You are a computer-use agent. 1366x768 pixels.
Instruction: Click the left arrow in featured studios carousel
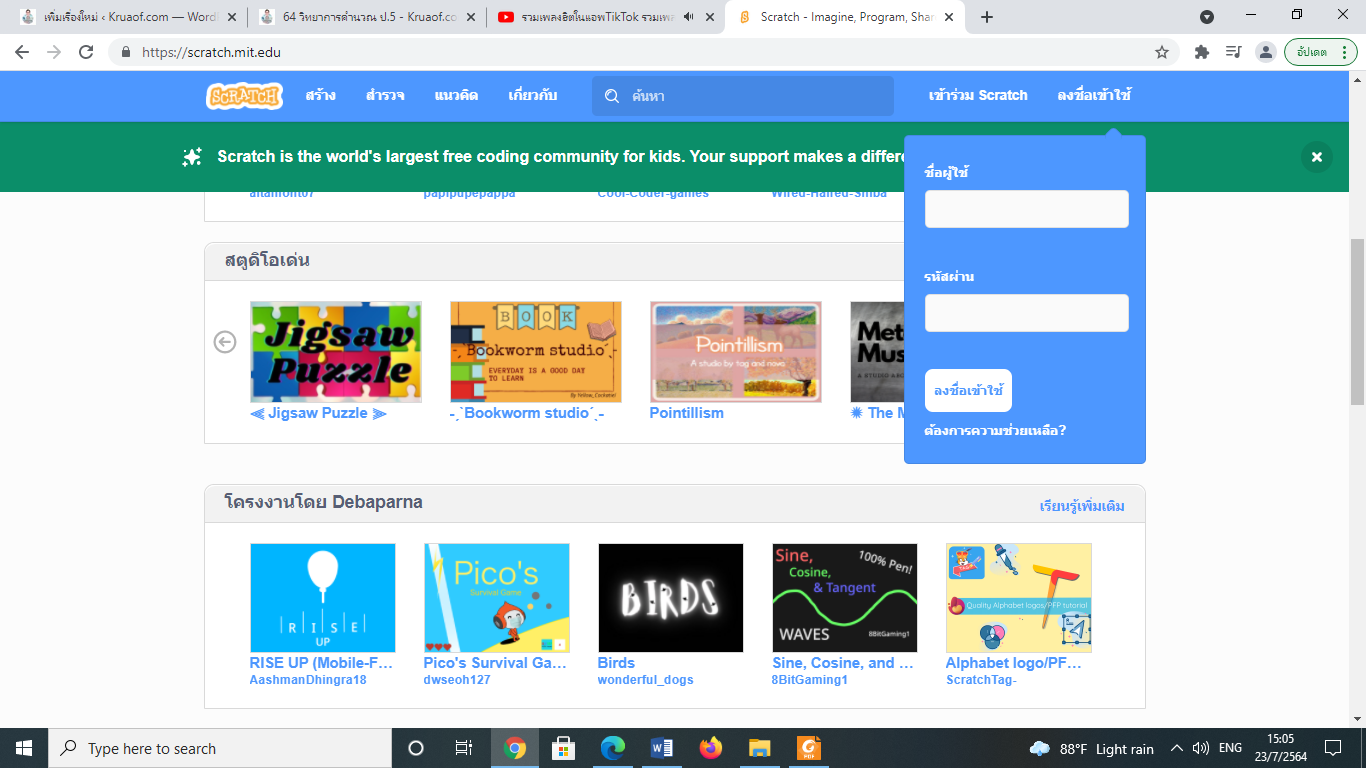point(225,342)
